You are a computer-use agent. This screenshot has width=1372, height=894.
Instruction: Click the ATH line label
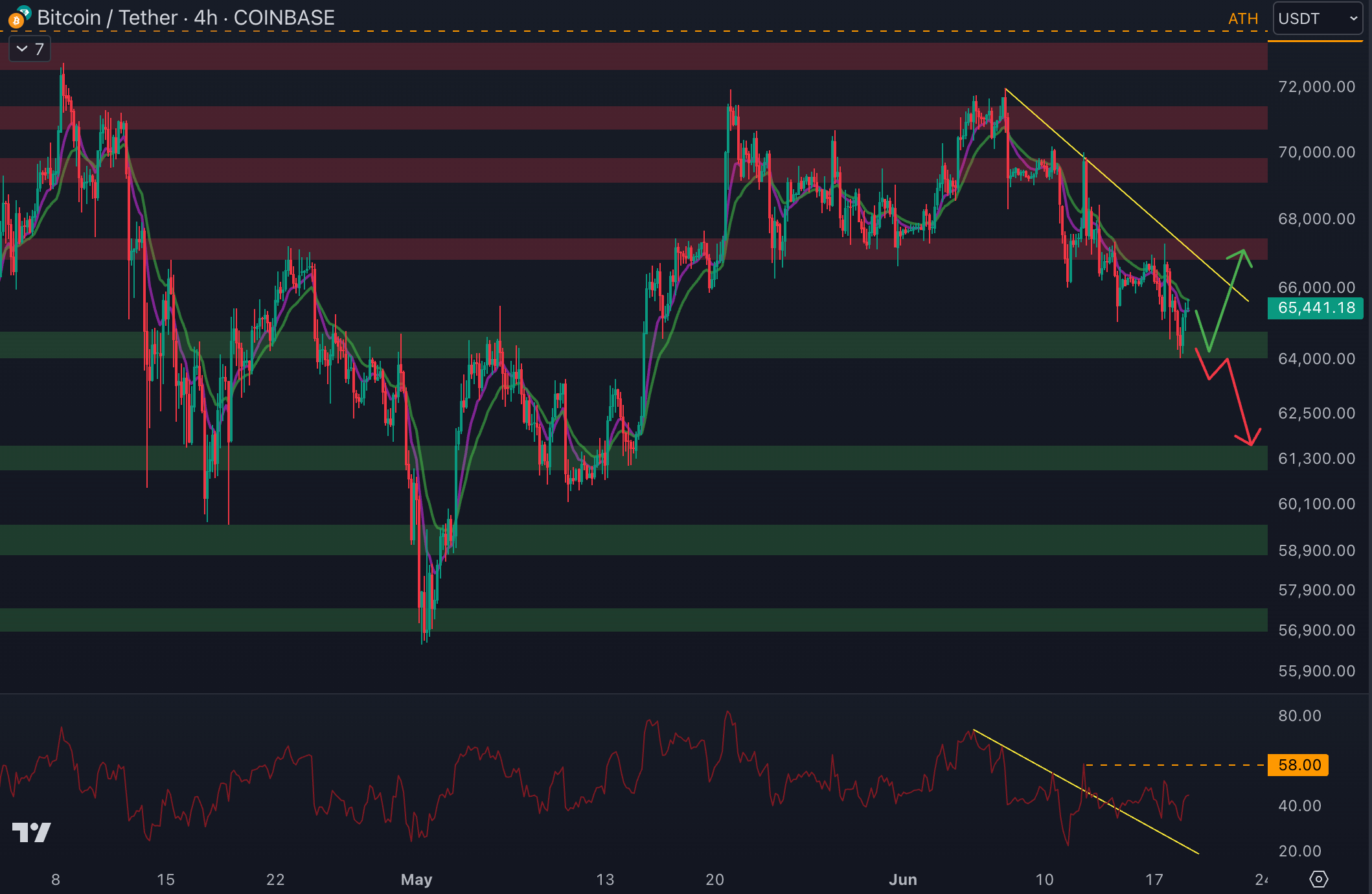coord(1242,19)
